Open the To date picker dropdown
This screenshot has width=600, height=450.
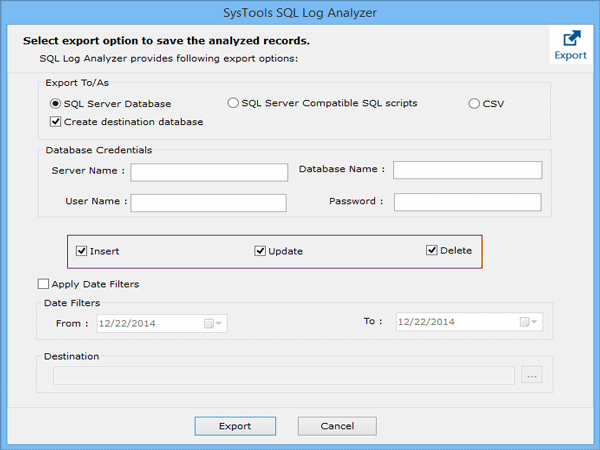(x=528, y=322)
